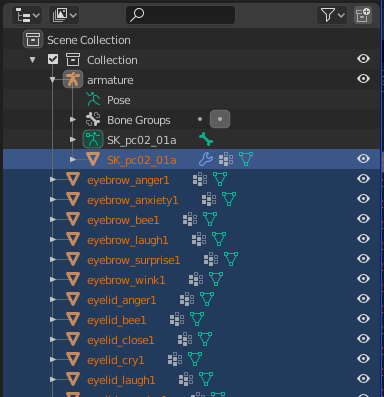The width and height of the screenshot is (384, 397).
Task: Hide eyebrow_anger1 with eye icon
Action: point(363,179)
